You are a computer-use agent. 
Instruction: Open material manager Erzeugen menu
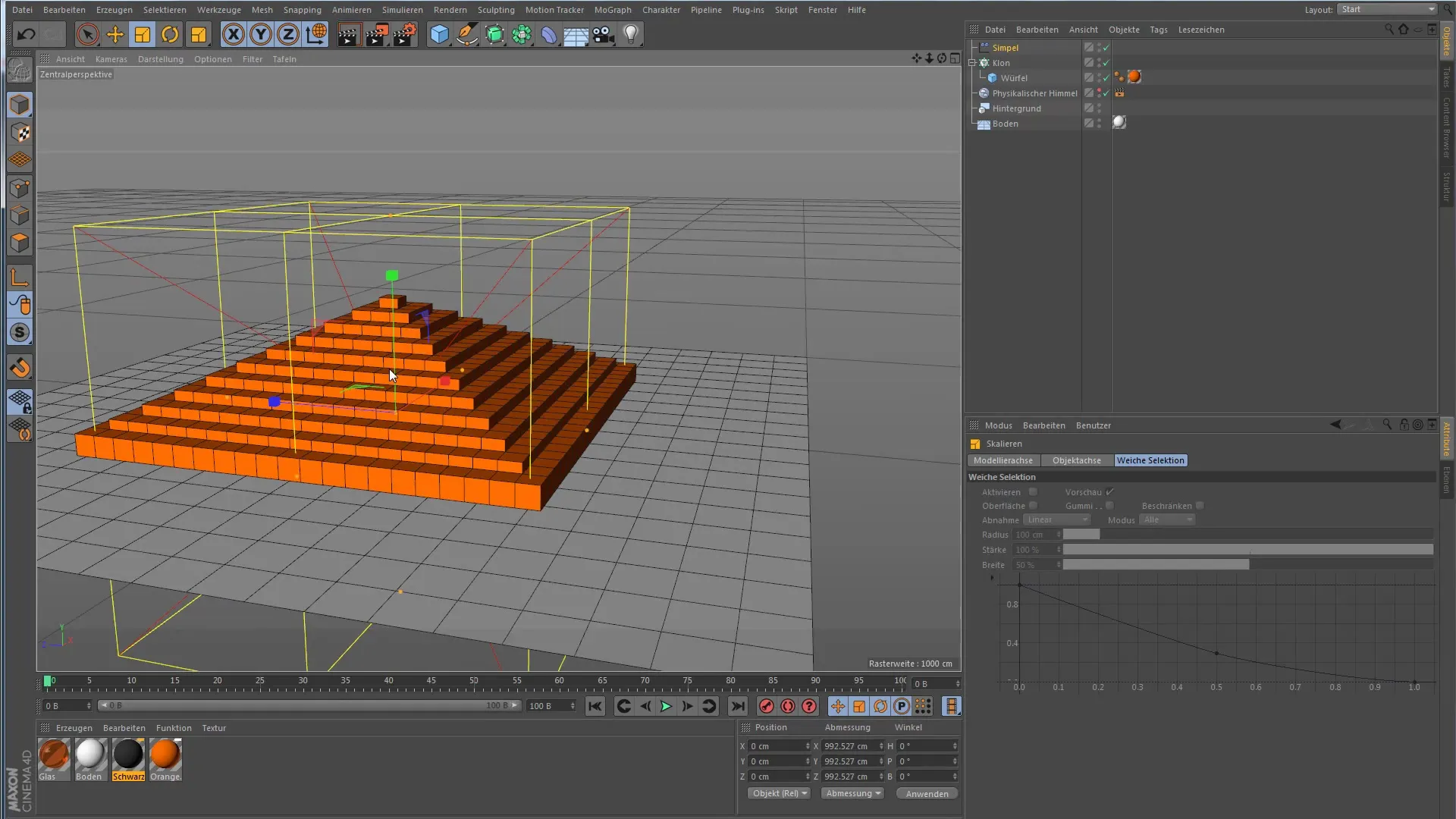click(74, 728)
